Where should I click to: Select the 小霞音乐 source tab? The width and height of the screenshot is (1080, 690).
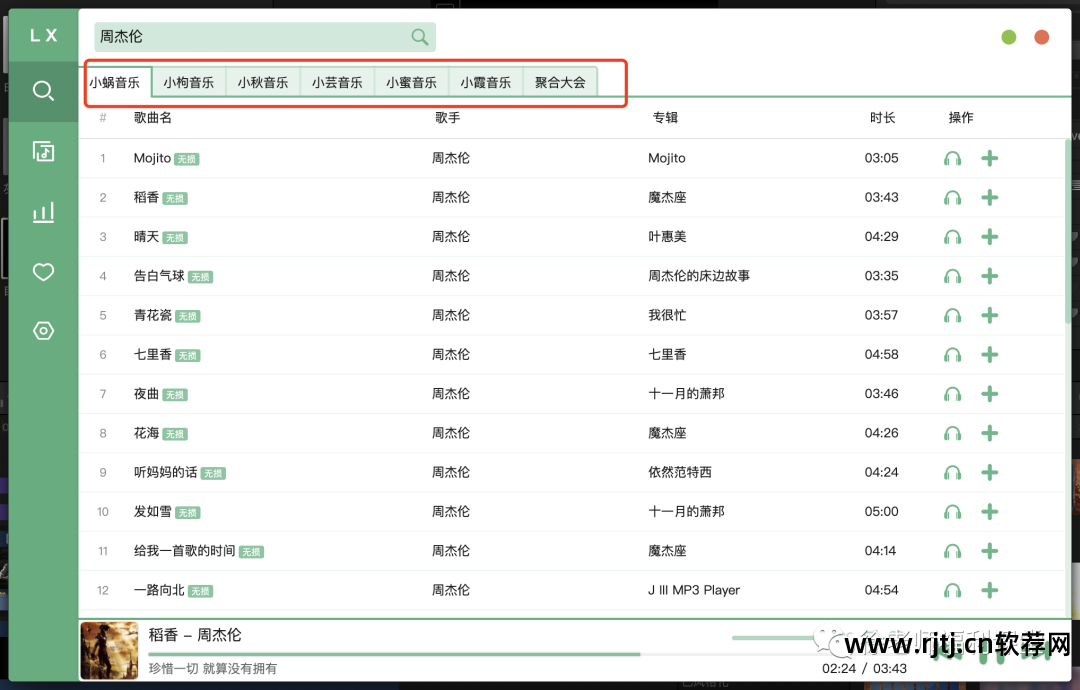(x=485, y=82)
